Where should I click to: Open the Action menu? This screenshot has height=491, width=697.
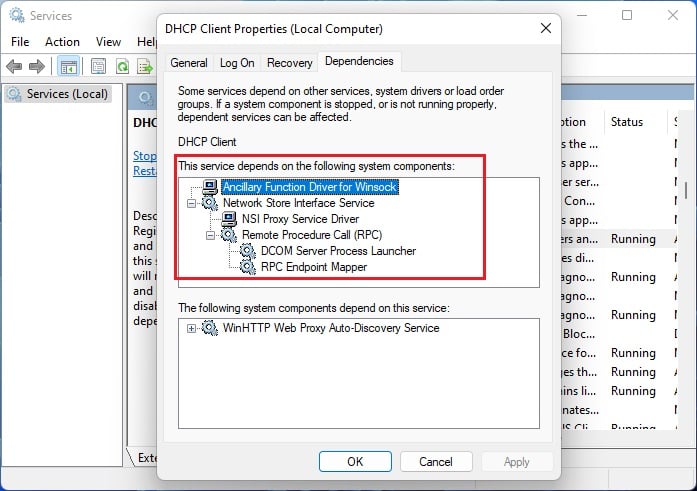click(x=62, y=42)
